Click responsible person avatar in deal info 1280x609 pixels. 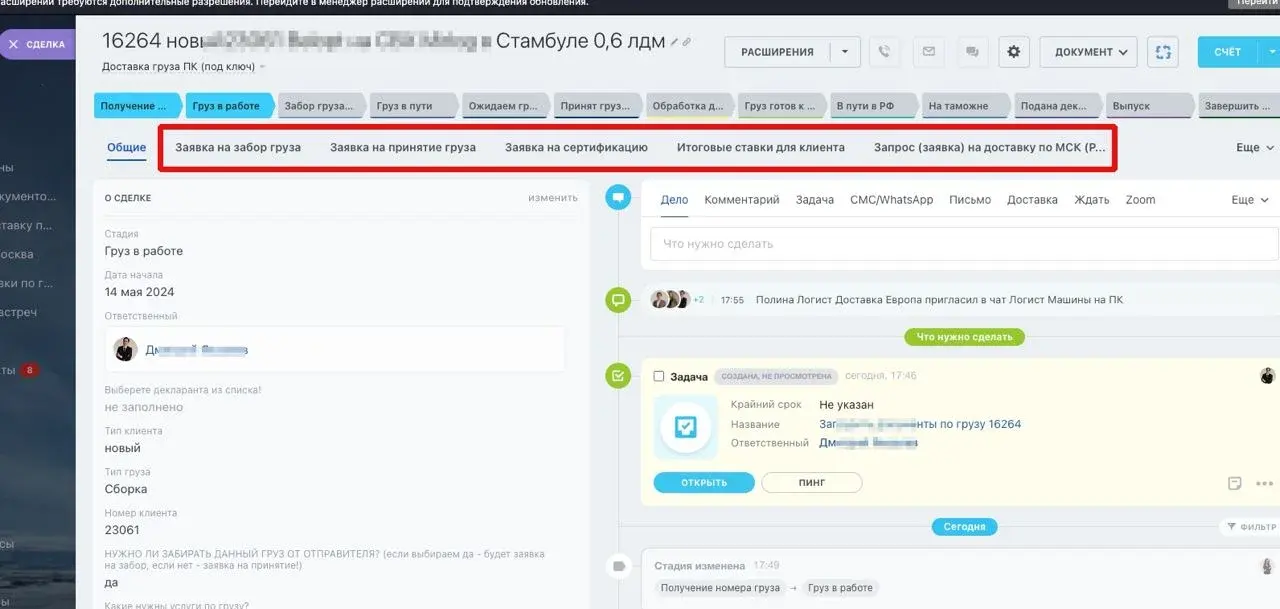125,349
